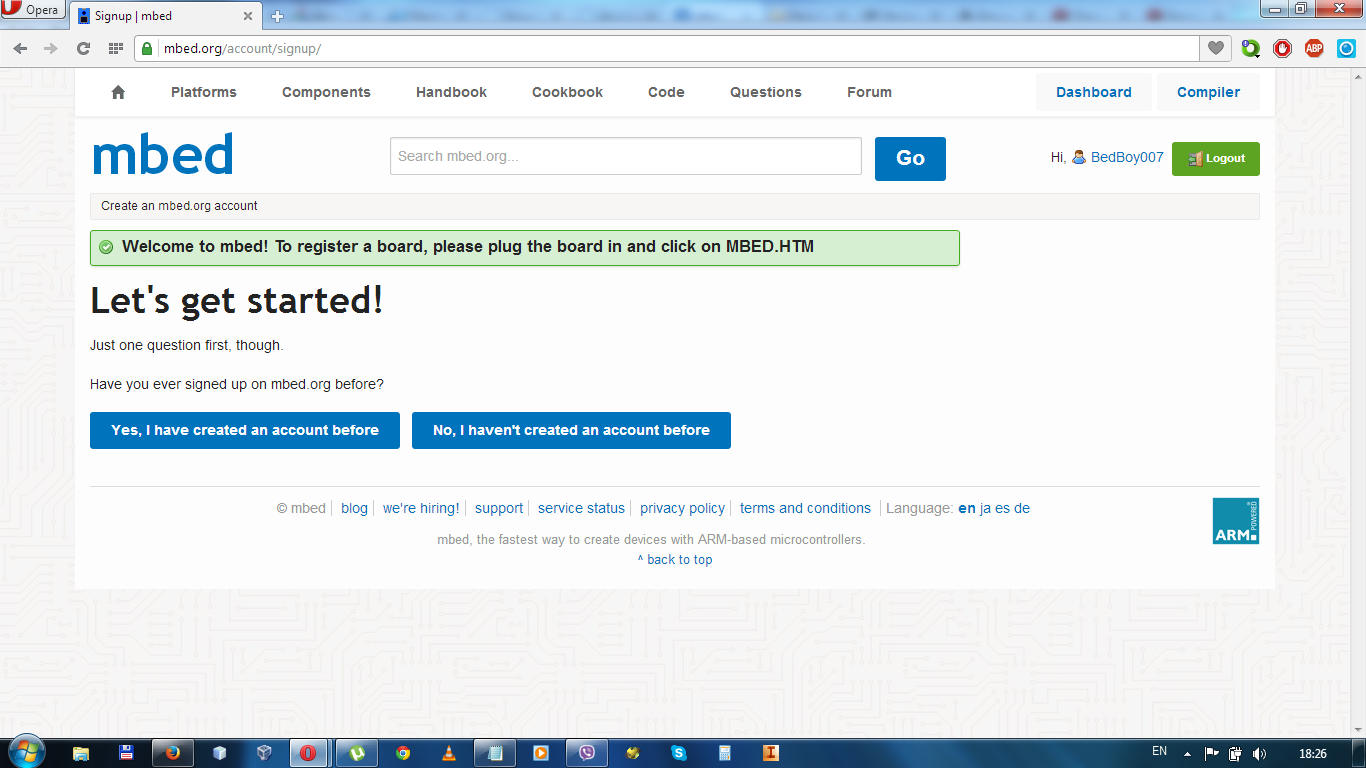Image resolution: width=1366 pixels, height=768 pixels.
Task: Open the Handbook menu item
Action: click(451, 92)
